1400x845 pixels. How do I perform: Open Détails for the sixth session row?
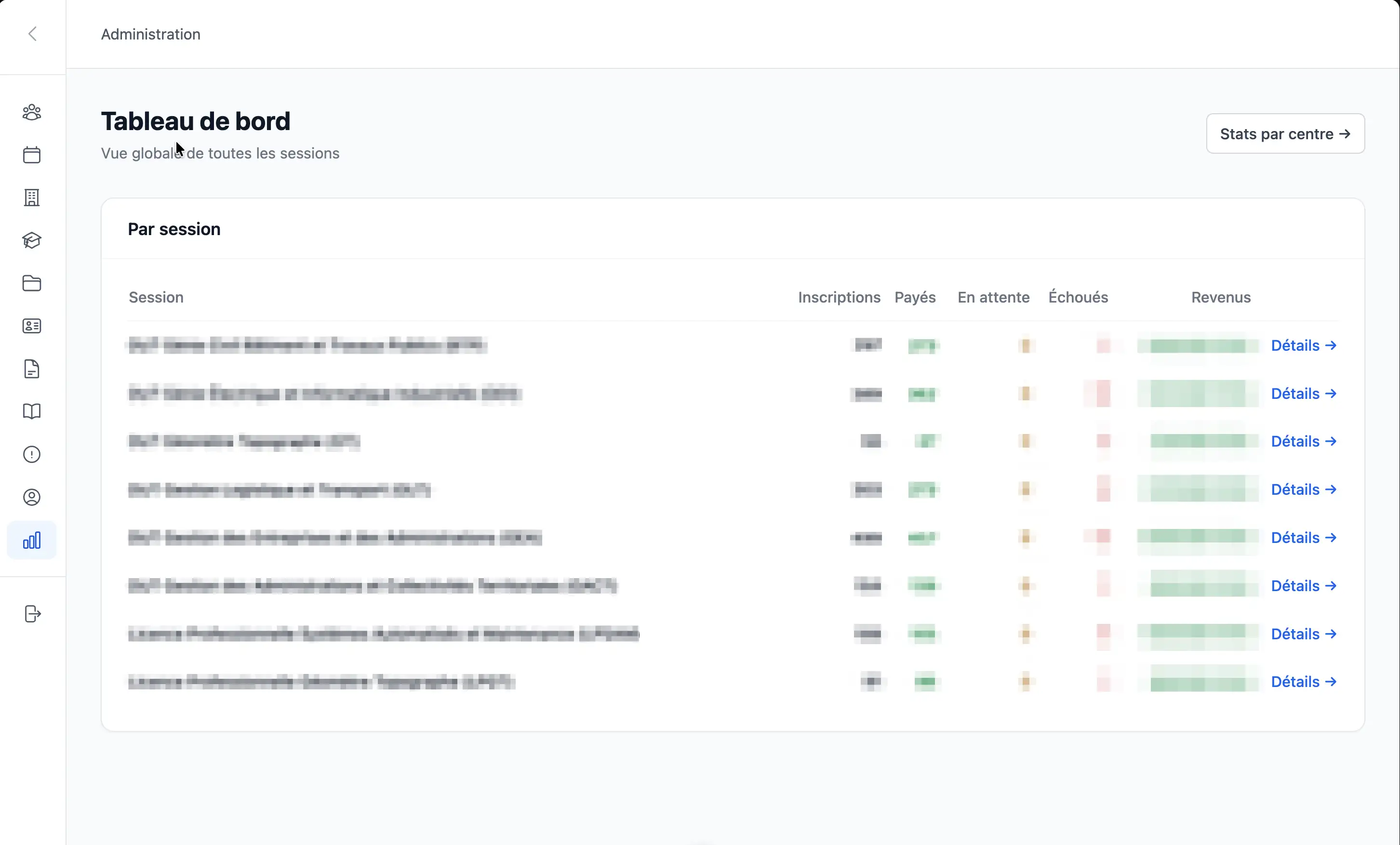(1304, 586)
